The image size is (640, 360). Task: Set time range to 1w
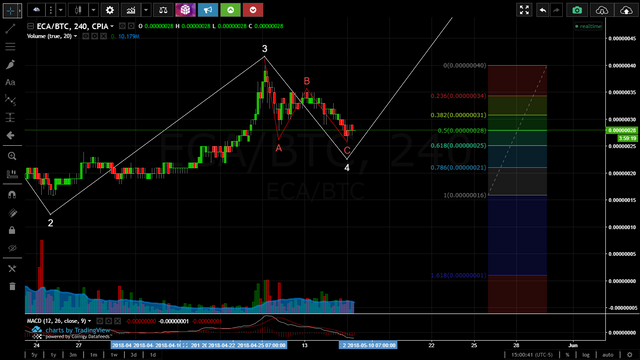[114, 355]
